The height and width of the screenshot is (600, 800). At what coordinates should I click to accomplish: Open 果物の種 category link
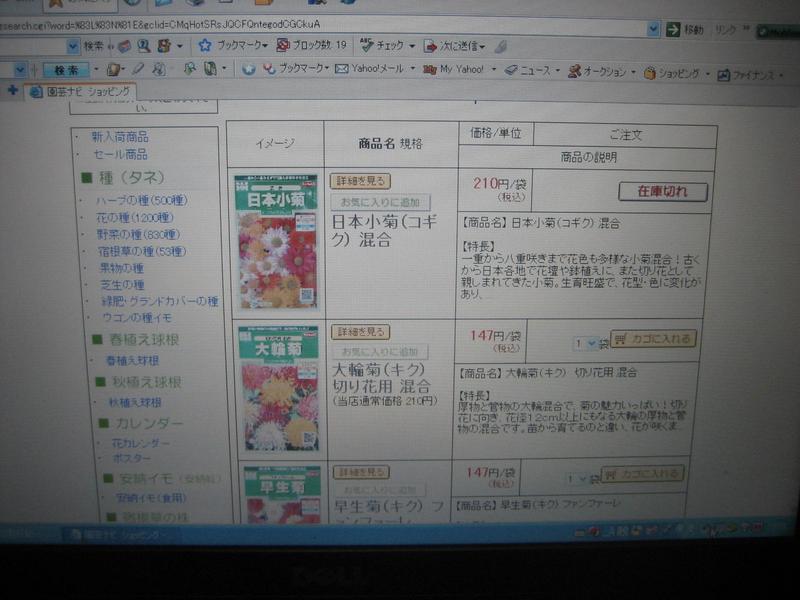click(121, 268)
